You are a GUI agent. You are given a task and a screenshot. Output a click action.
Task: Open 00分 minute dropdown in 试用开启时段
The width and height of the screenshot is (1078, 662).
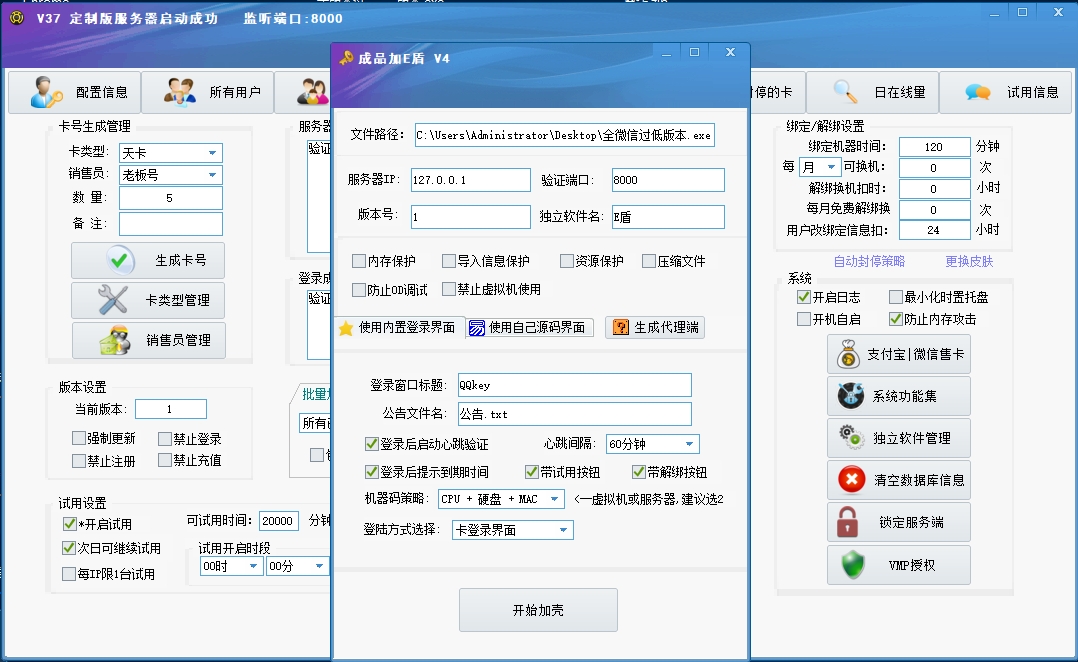coord(297,566)
